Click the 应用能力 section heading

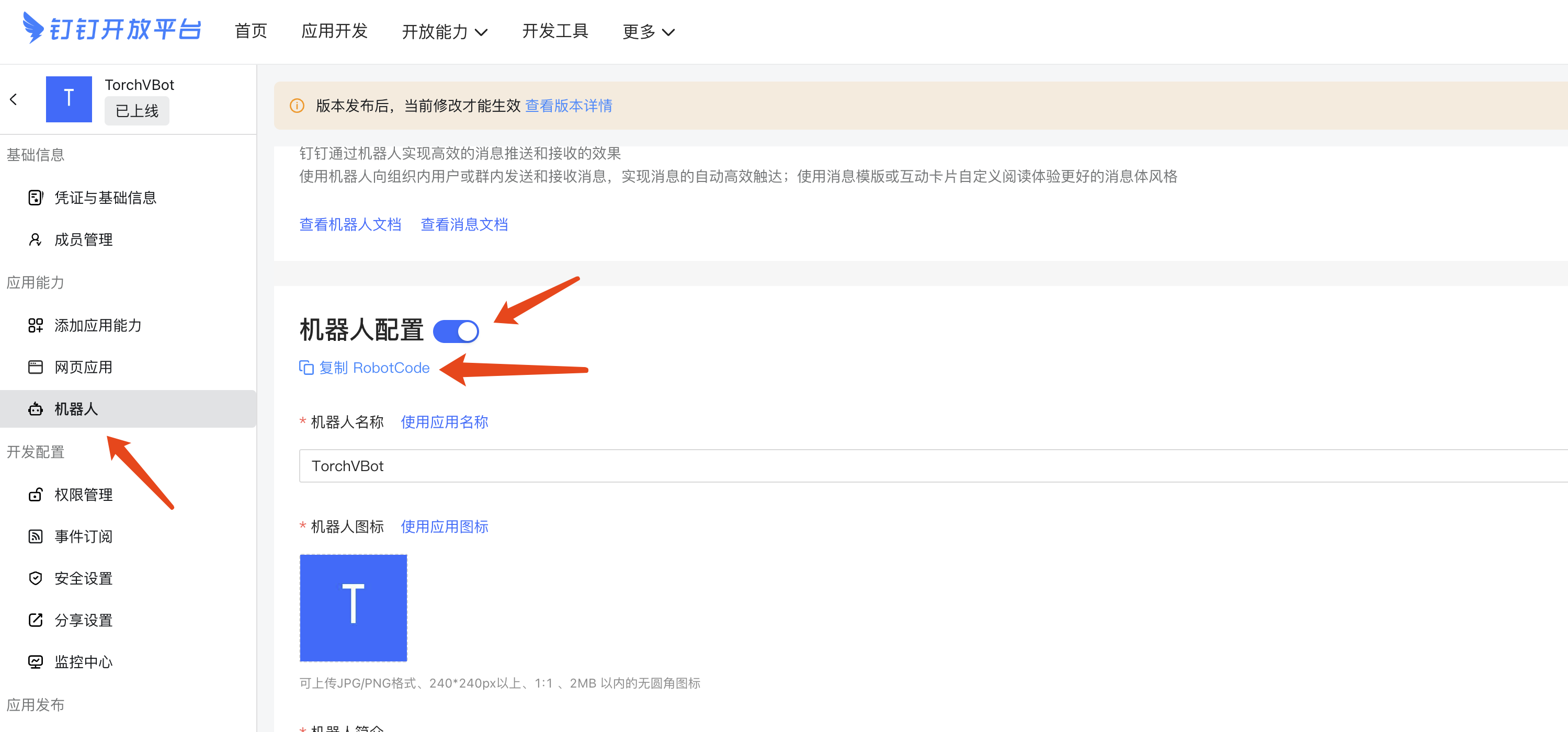36,282
